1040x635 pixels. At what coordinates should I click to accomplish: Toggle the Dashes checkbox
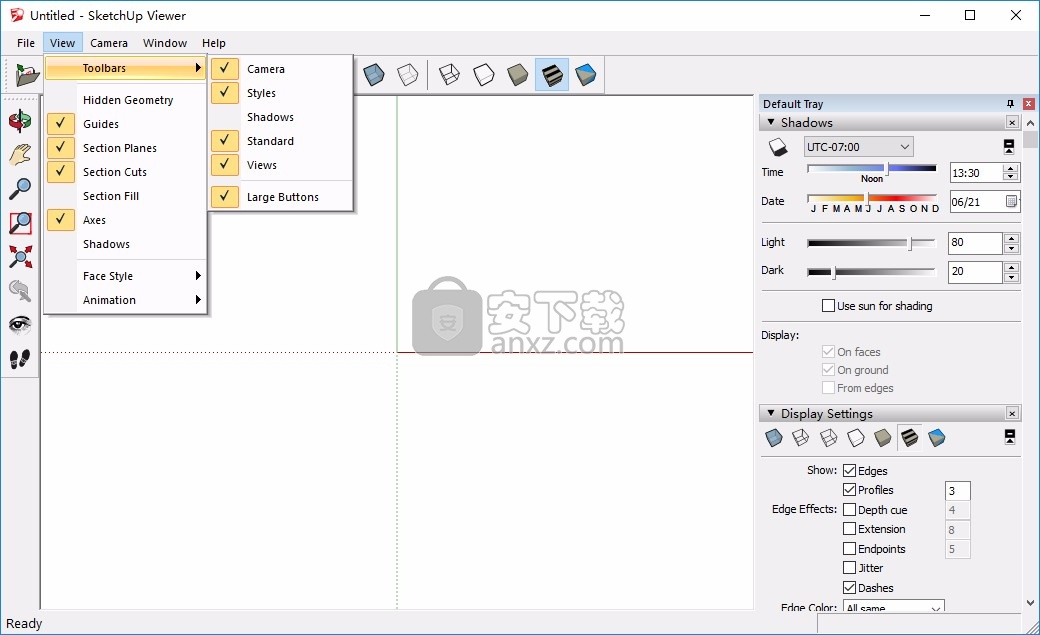[x=849, y=588]
